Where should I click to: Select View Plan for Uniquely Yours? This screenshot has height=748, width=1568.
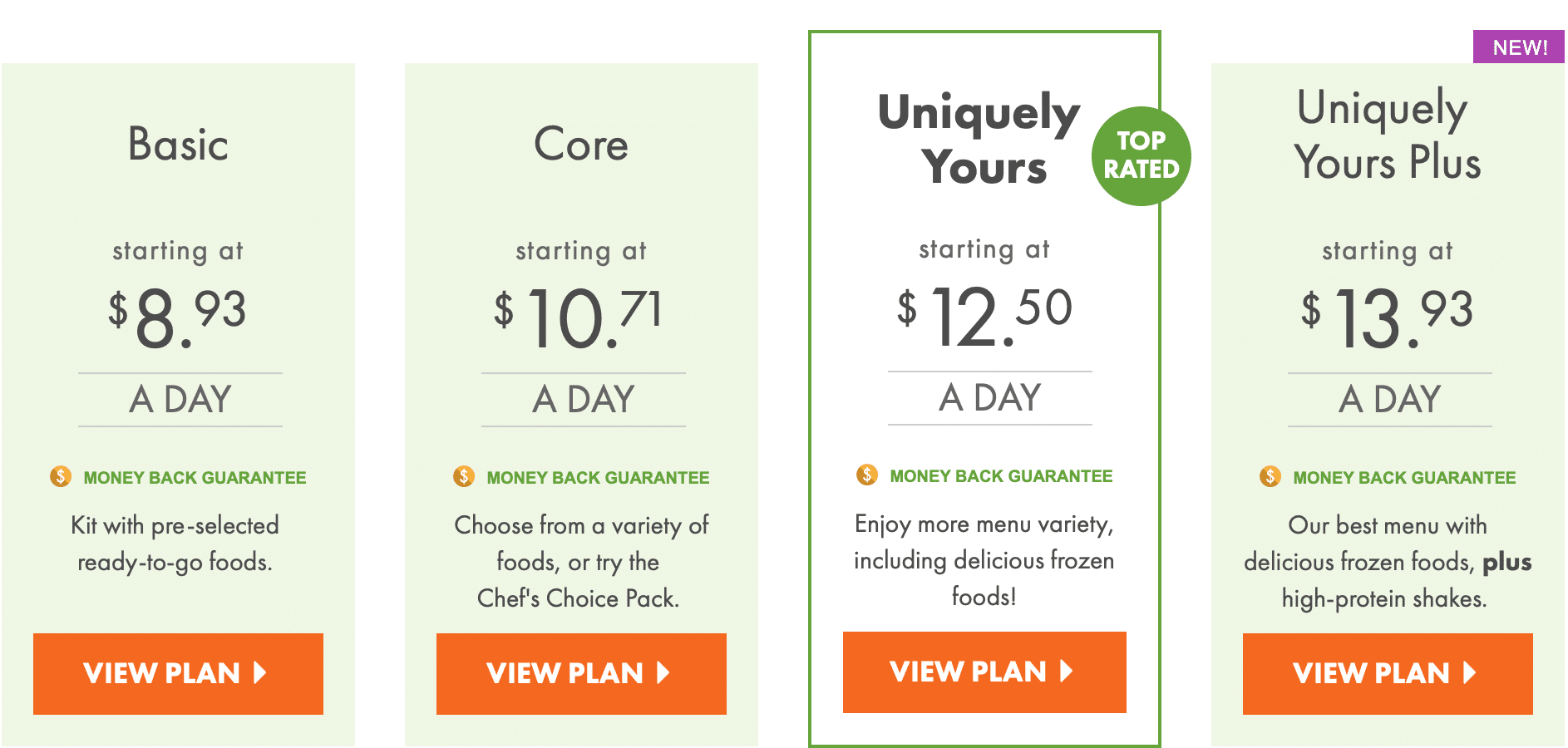(984, 672)
